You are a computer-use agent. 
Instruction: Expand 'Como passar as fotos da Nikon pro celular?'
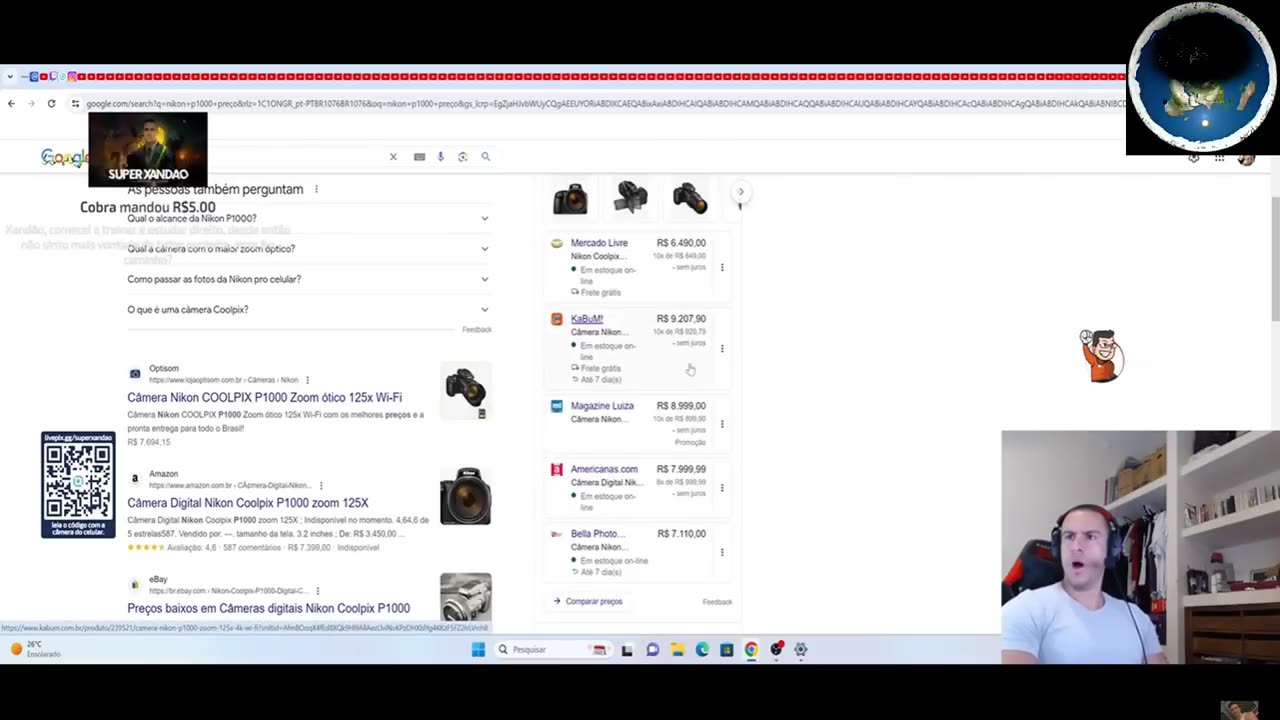308,279
